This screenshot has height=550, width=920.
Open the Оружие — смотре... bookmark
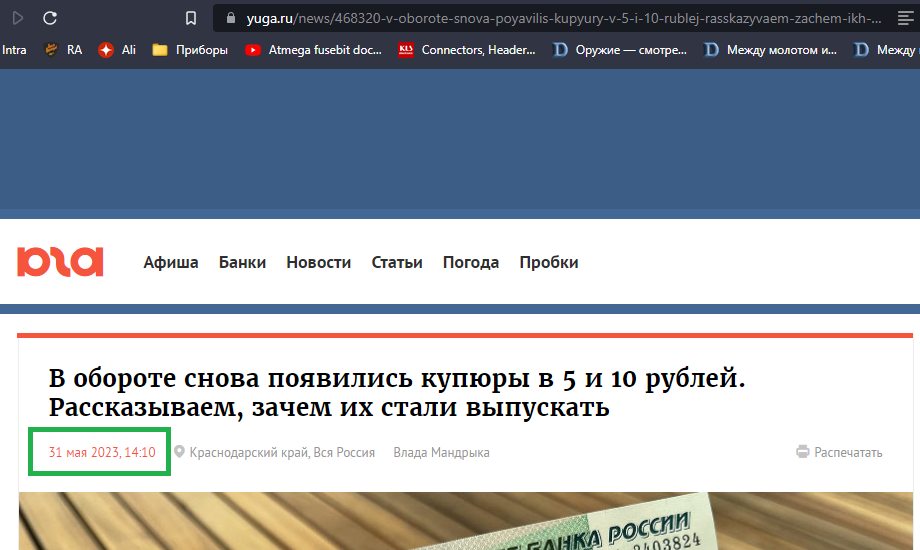point(620,50)
